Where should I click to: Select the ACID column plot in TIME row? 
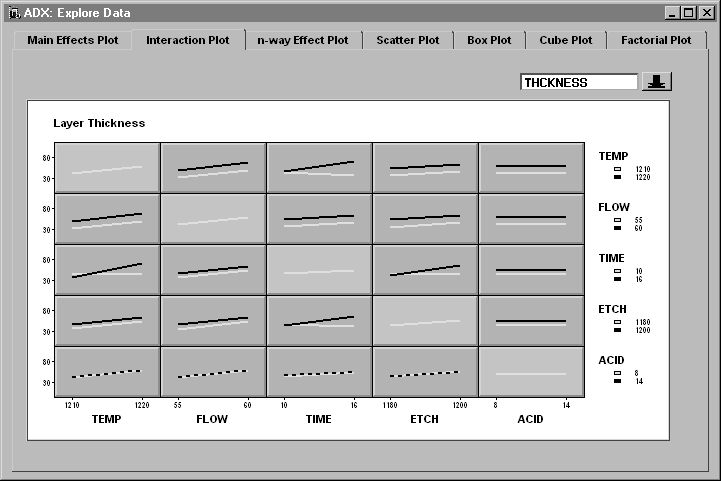(531, 270)
